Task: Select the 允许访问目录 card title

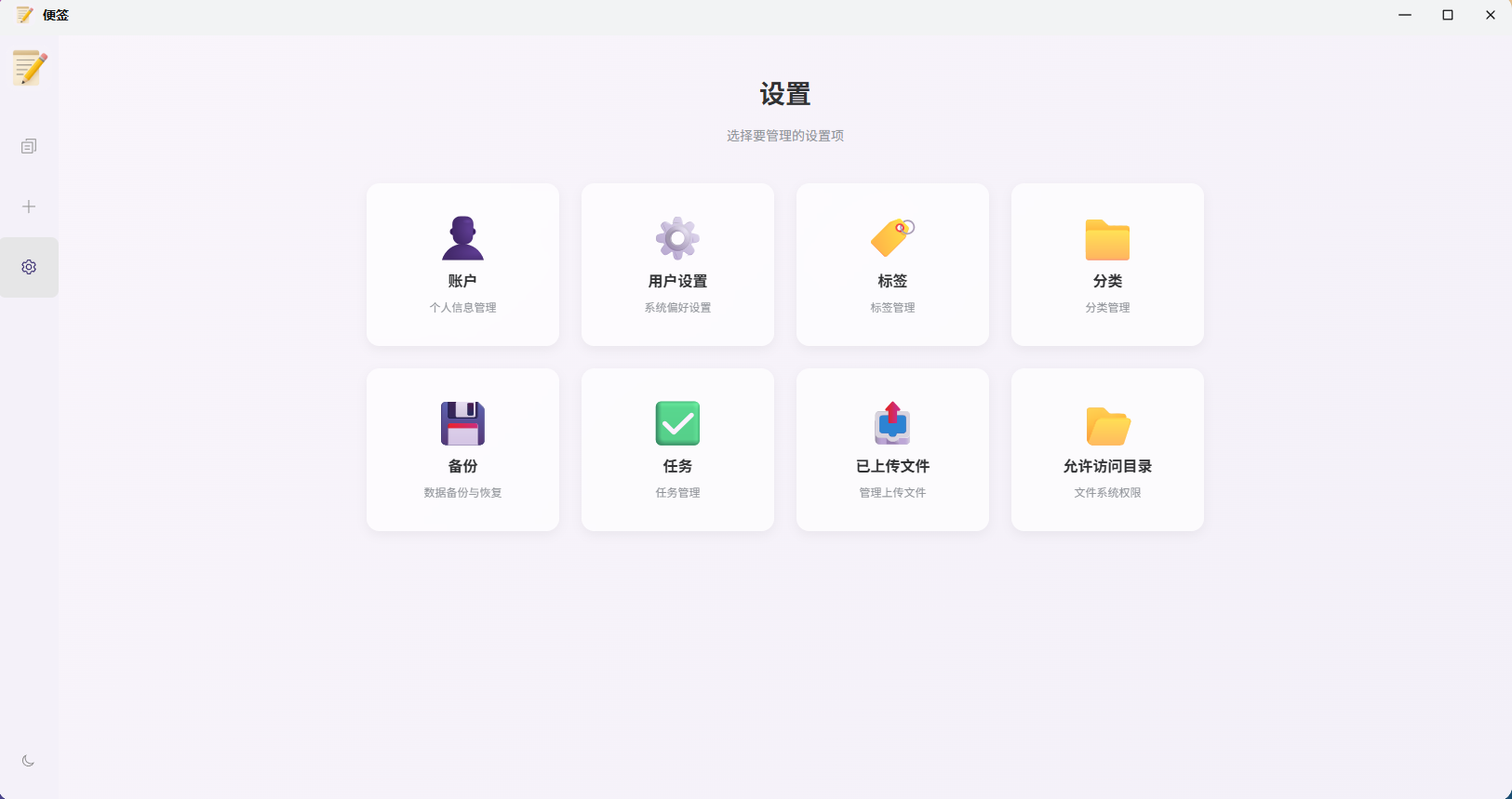Action: [x=1107, y=466]
